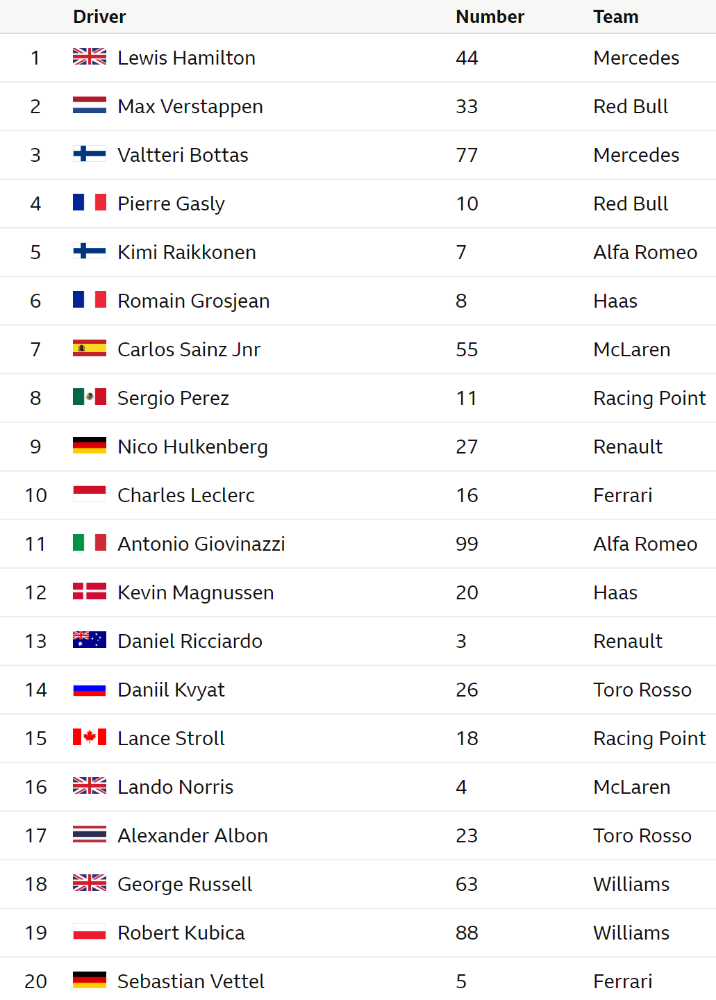Click the Canadian flag beside Lance Stroll

pos(89,737)
